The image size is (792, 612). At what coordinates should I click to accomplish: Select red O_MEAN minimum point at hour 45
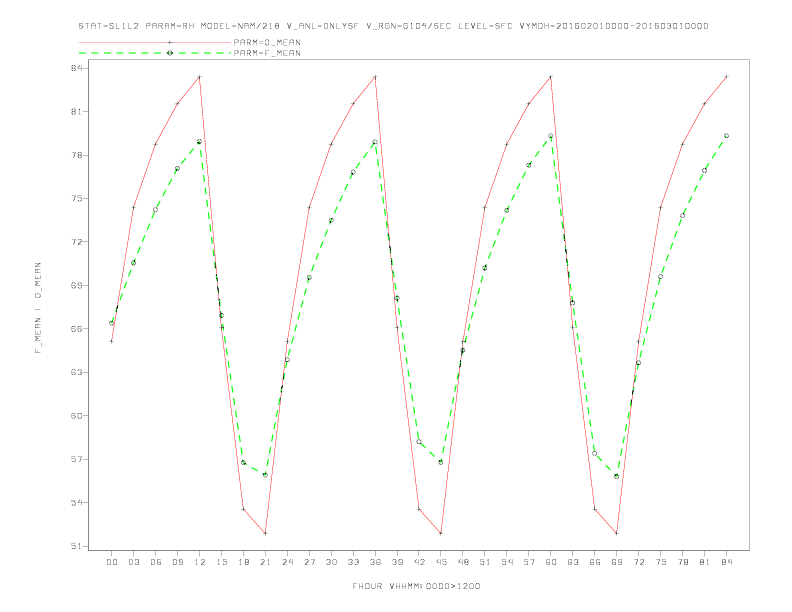[441, 533]
